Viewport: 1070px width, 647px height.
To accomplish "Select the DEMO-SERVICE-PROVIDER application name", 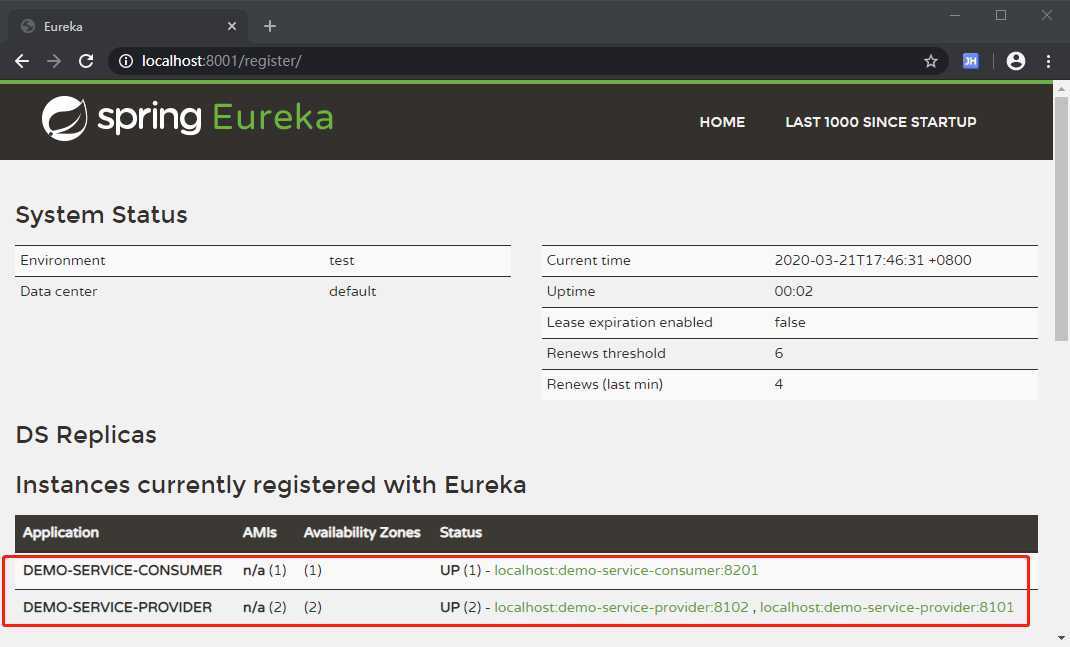I will click(117, 607).
